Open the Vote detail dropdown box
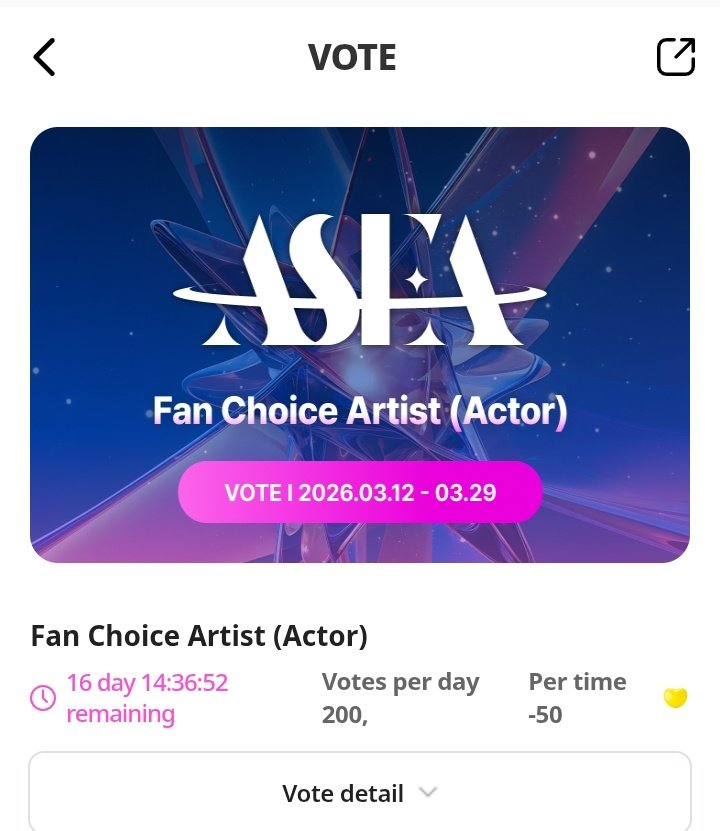The height and width of the screenshot is (831, 720). click(x=360, y=791)
